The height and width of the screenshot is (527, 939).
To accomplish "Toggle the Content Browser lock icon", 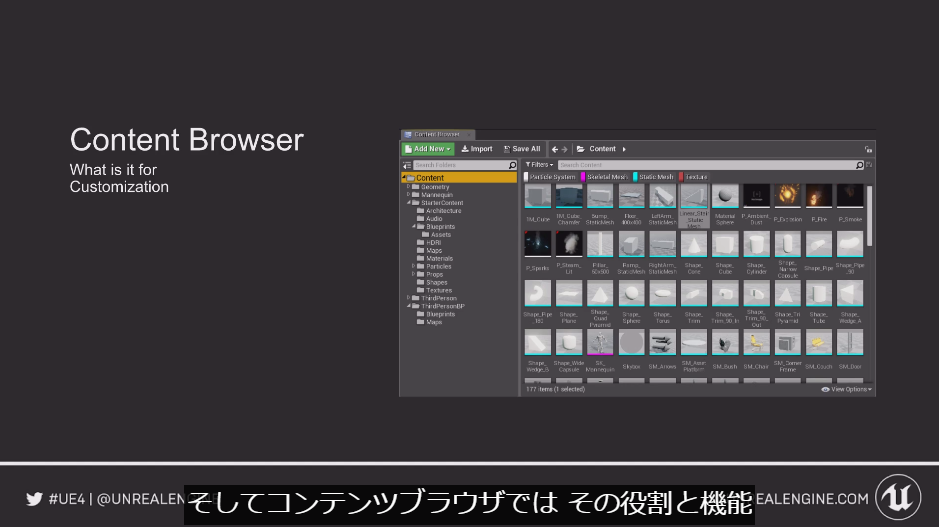I will coord(868,149).
